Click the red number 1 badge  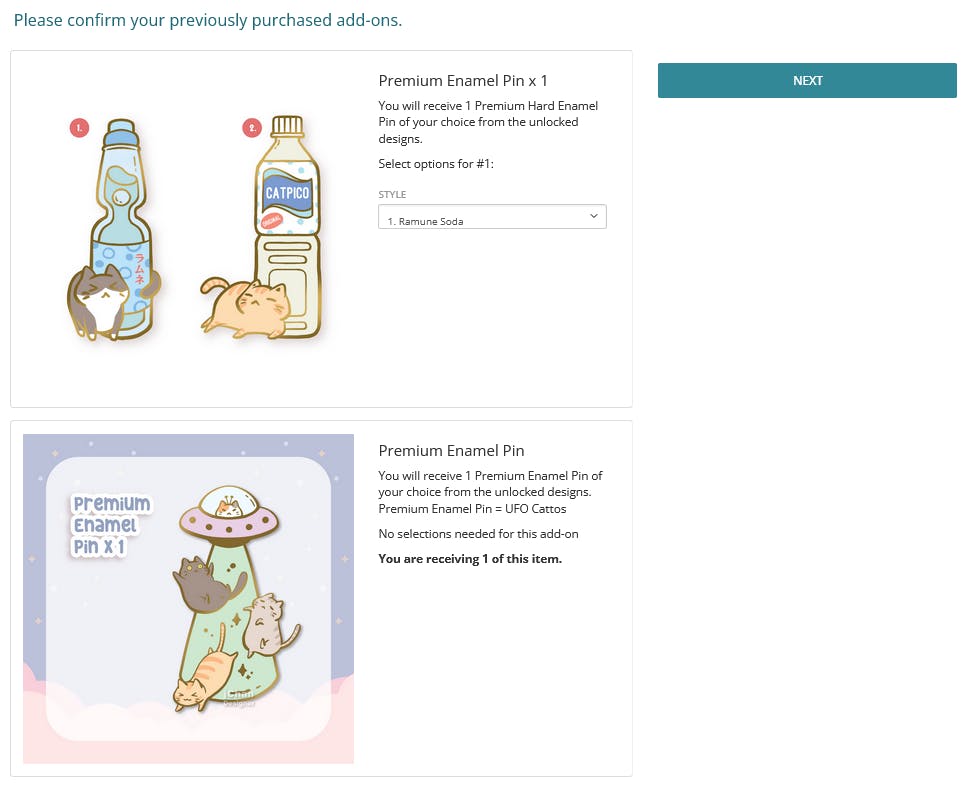79,128
